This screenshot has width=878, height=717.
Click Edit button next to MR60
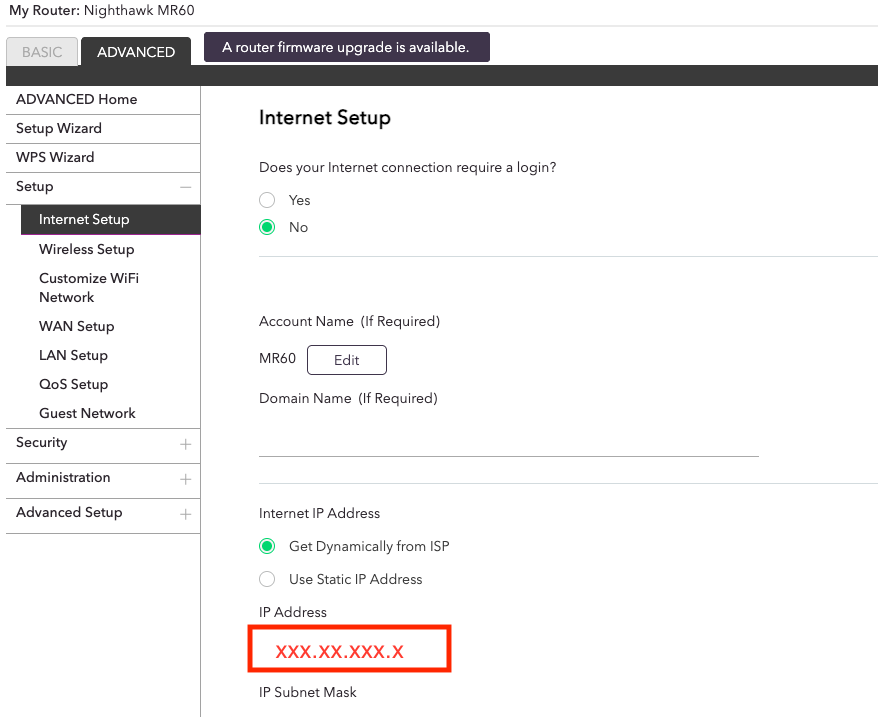(x=346, y=360)
